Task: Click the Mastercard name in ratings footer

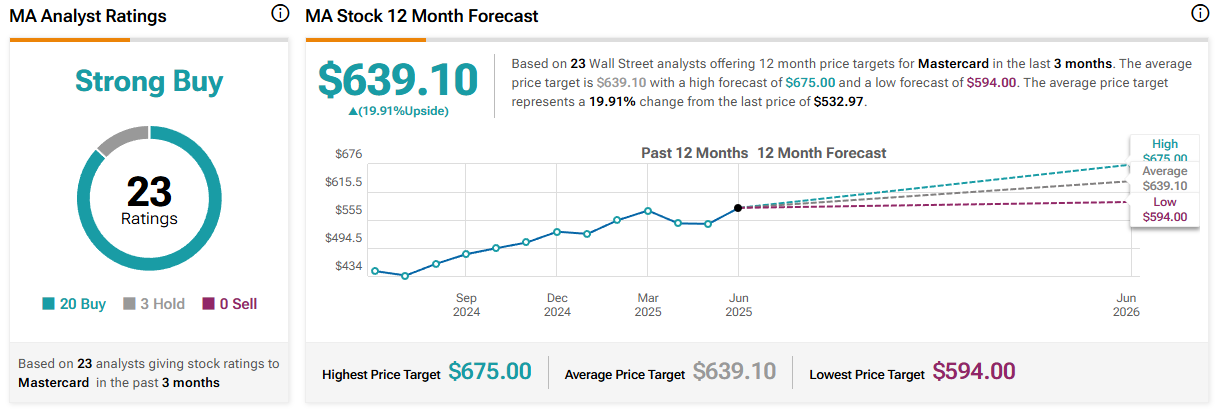Action: [54, 382]
